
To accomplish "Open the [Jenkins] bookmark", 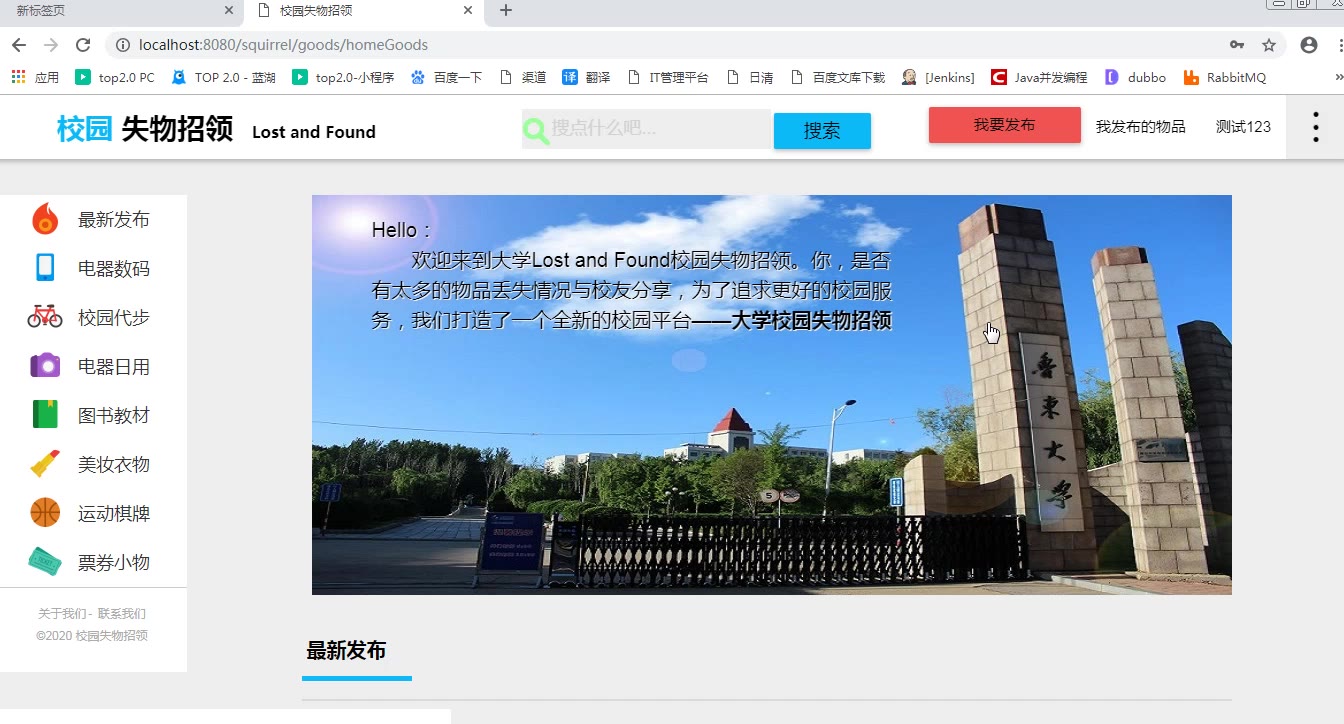I will coord(938,77).
